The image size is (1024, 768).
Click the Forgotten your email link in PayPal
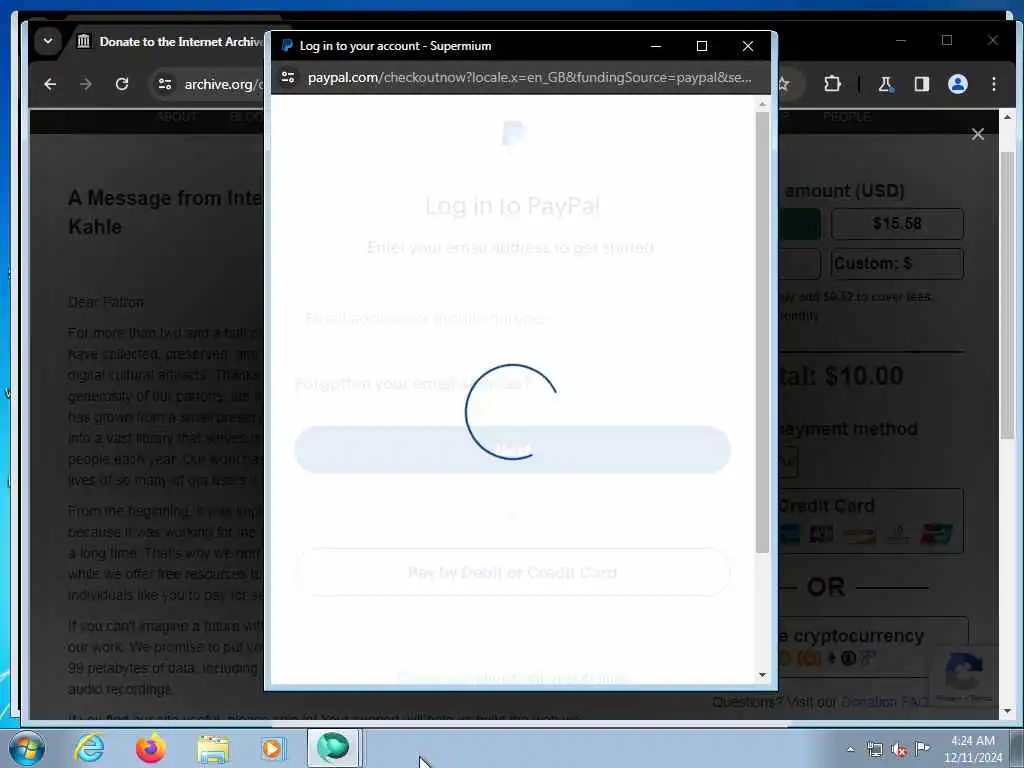click(413, 384)
